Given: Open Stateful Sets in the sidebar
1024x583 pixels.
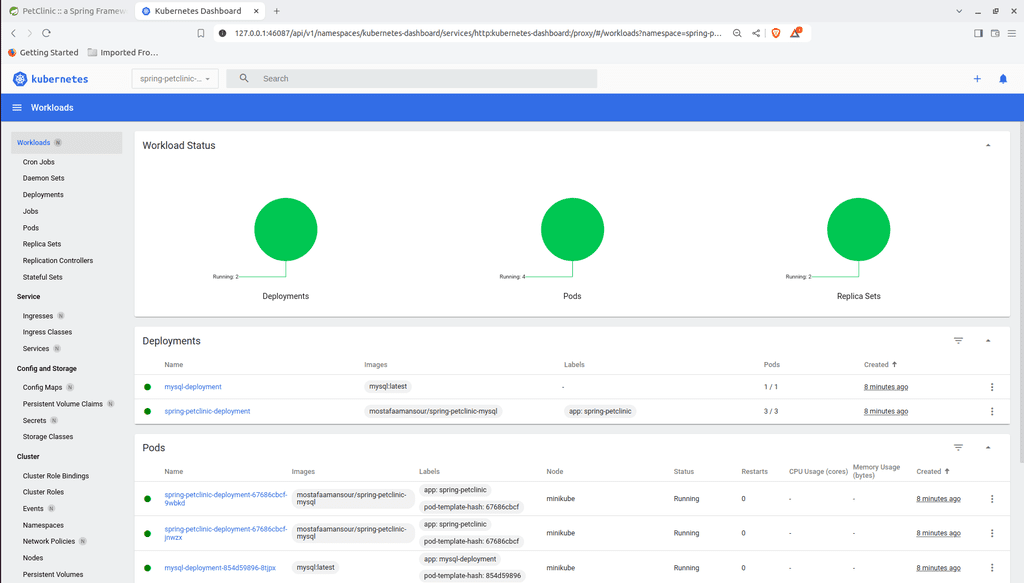Looking at the screenshot, I should pyautogui.click(x=42, y=277).
